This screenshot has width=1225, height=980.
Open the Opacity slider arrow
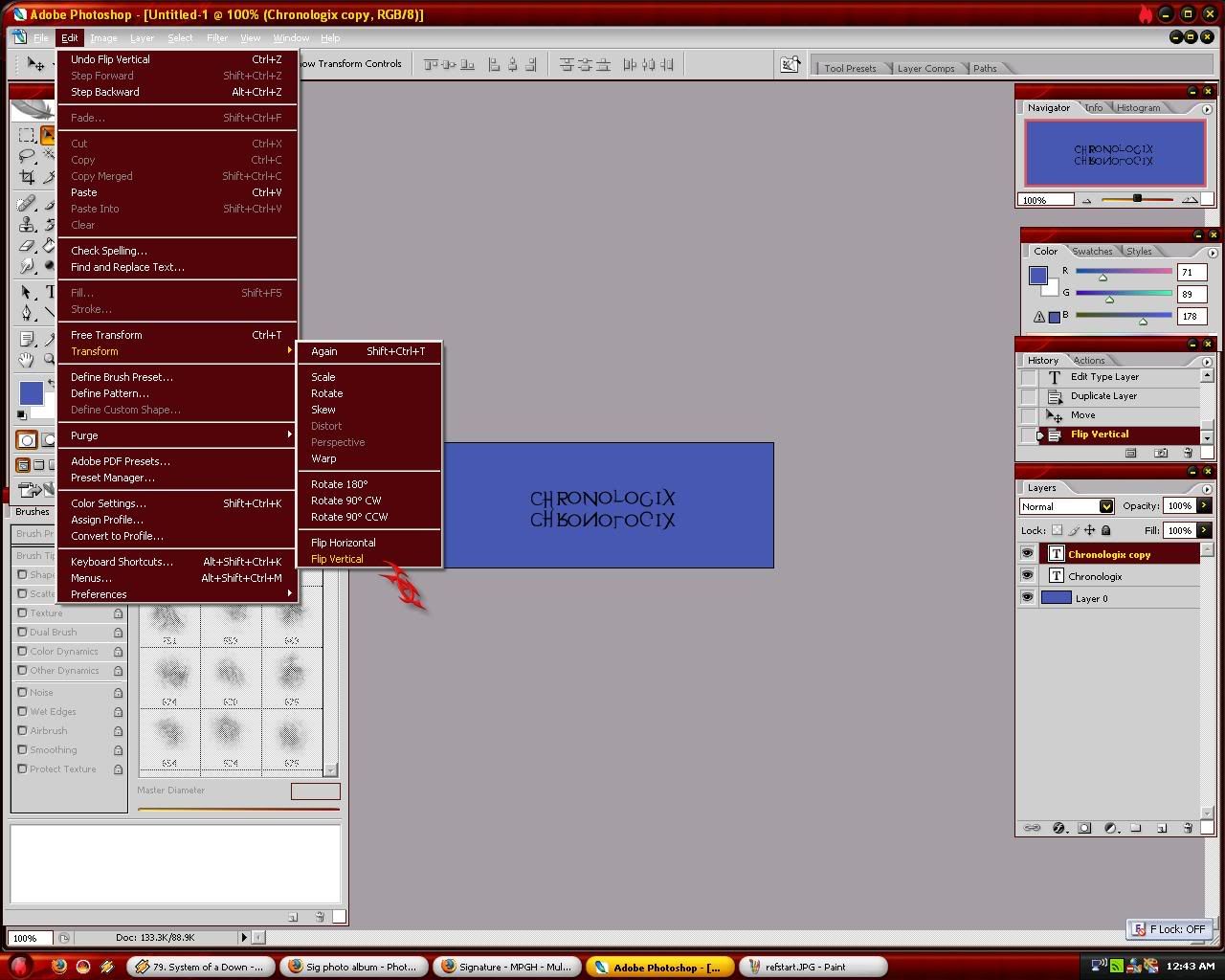[x=1204, y=506]
